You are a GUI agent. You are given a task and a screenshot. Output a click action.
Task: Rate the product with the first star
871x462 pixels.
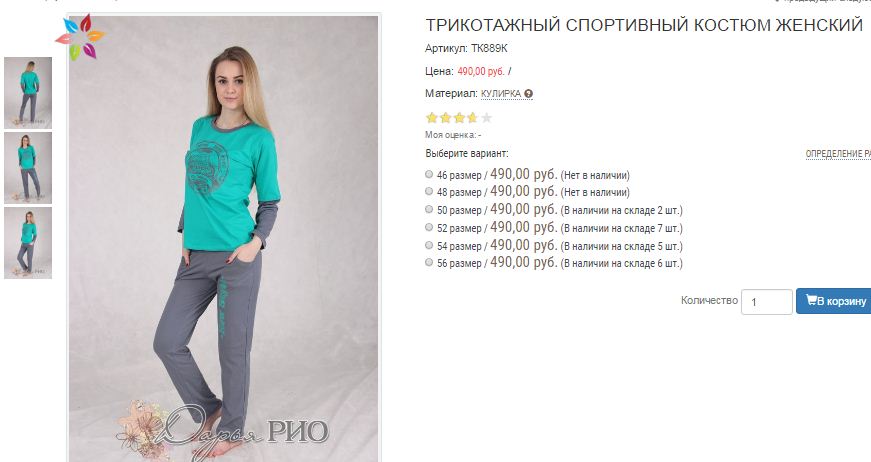432,118
